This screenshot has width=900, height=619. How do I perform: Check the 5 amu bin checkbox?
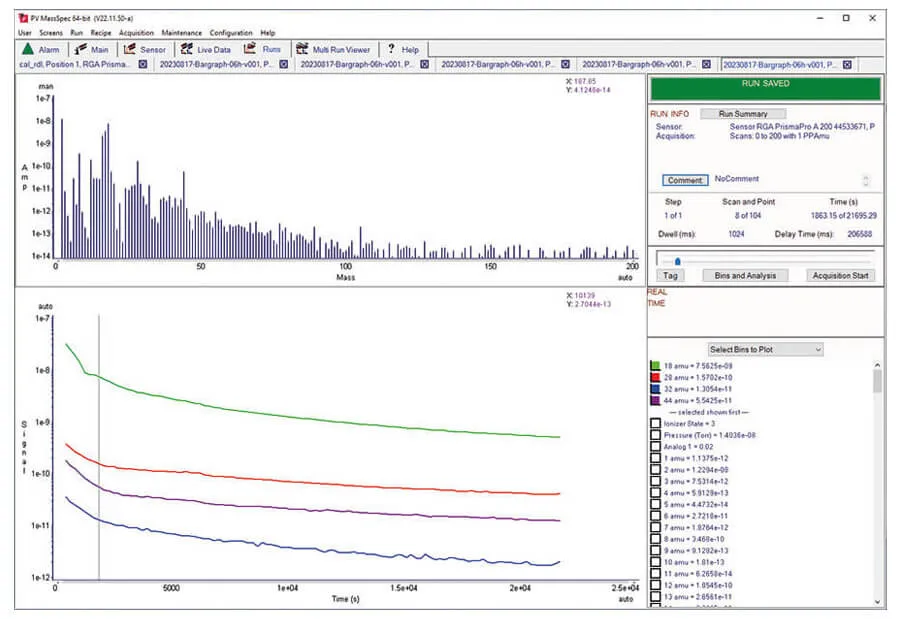tap(655, 504)
